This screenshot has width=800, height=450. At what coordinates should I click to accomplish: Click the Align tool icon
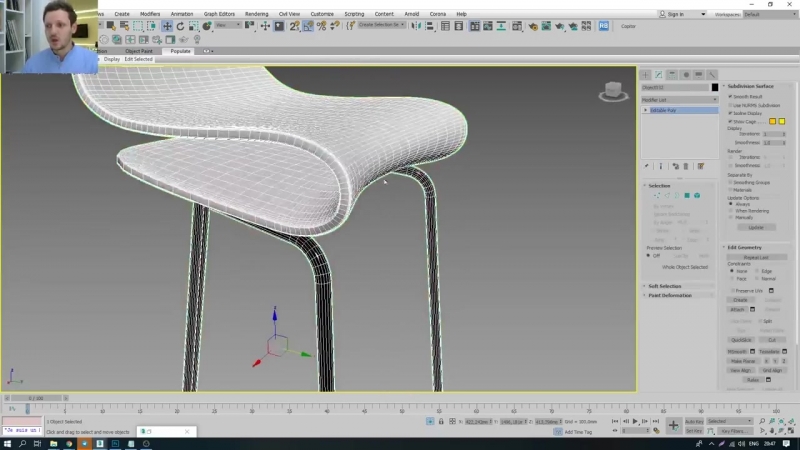click(x=430, y=26)
